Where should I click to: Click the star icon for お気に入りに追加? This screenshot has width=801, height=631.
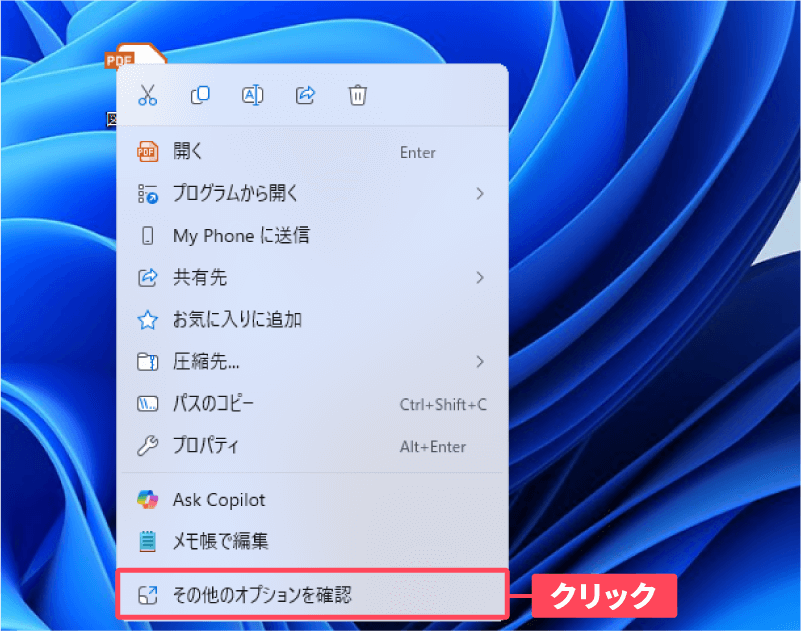tap(147, 320)
